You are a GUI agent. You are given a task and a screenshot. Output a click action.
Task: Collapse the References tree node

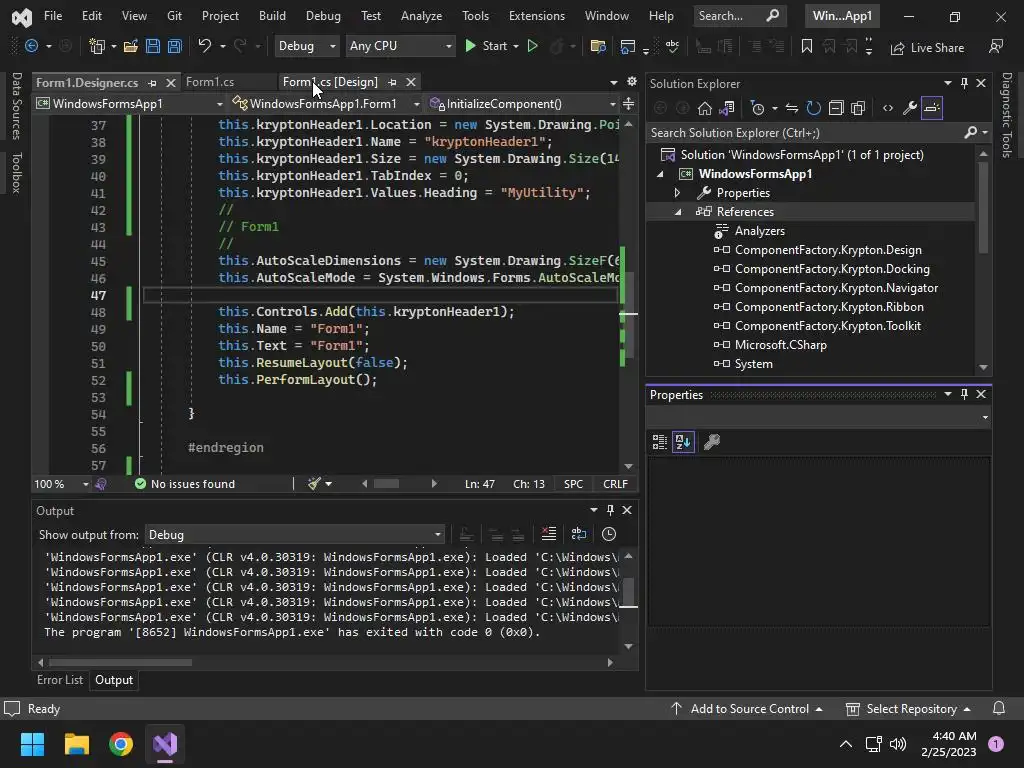[x=678, y=212]
